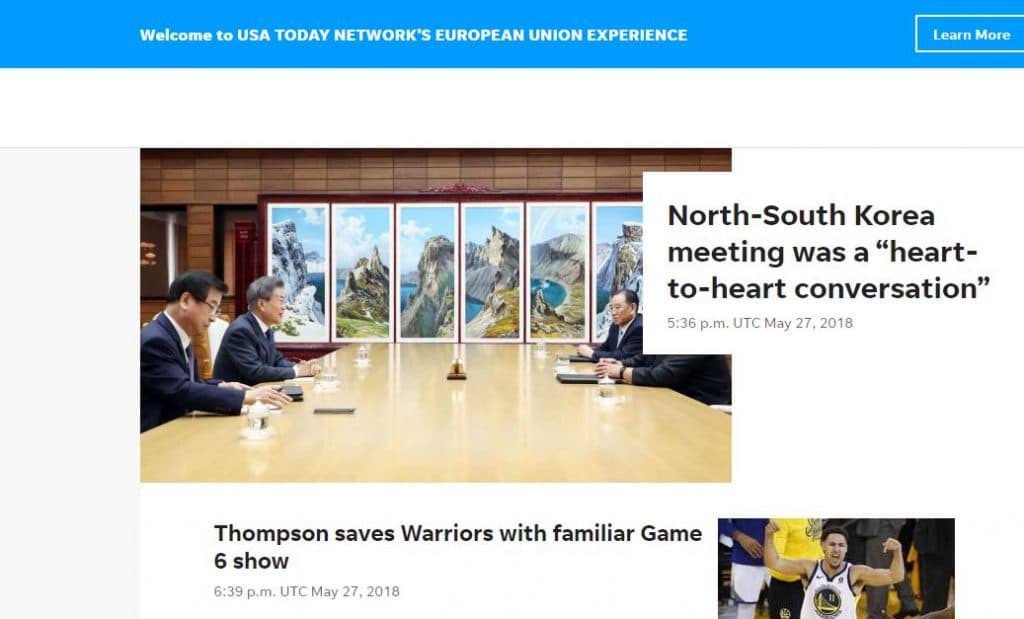The image size is (1024, 619).
Task: Click the word "Warriors" in second headline
Action: [447, 533]
